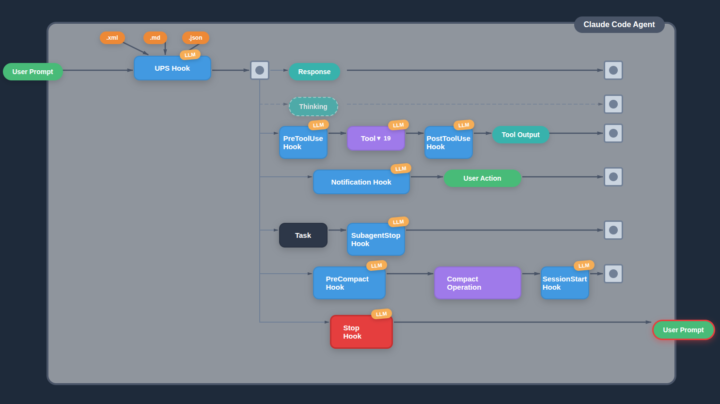Click the LLM badge on PreToolUse Hook
The width and height of the screenshot is (720, 404).
[318, 125]
